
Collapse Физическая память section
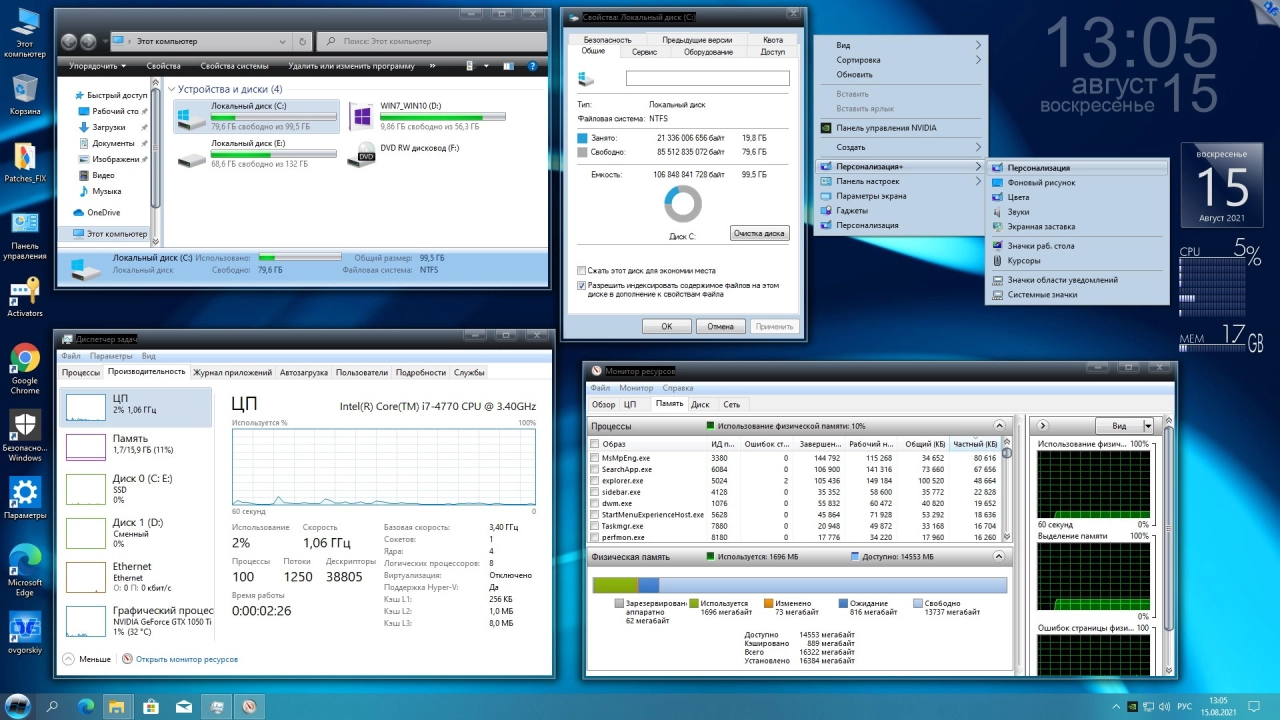pyautogui.click(x=999, y=556)
